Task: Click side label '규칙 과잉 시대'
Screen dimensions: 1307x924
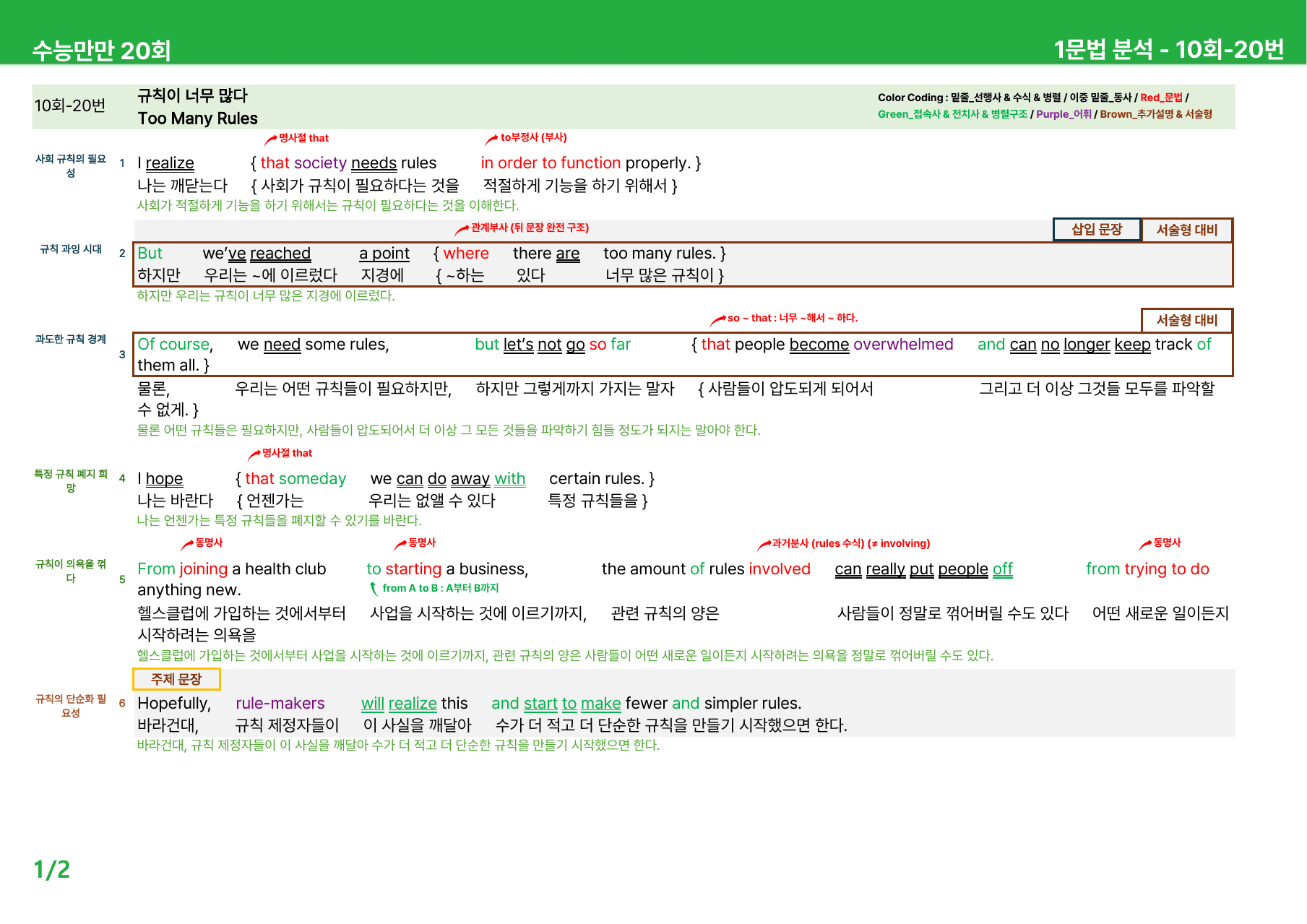Action: tap(71, 249)
